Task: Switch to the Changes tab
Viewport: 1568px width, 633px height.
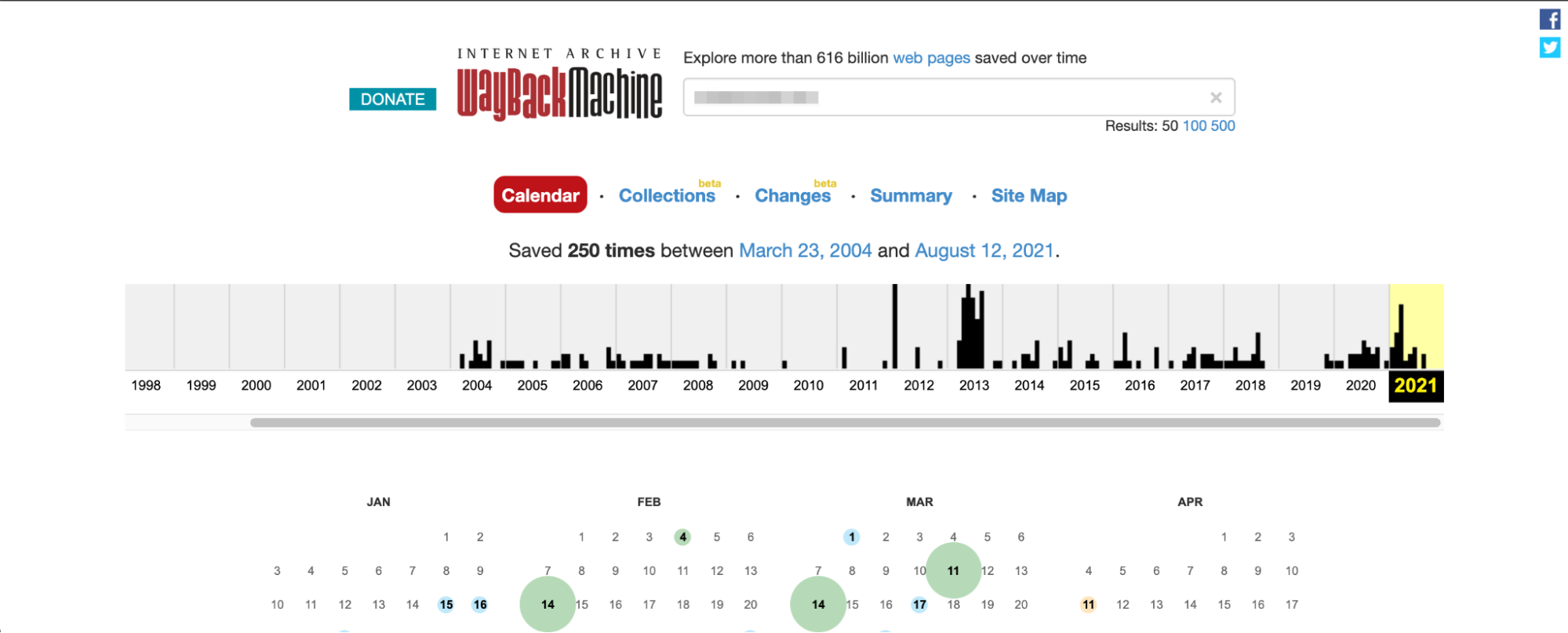Action: (x=792, y=195)
